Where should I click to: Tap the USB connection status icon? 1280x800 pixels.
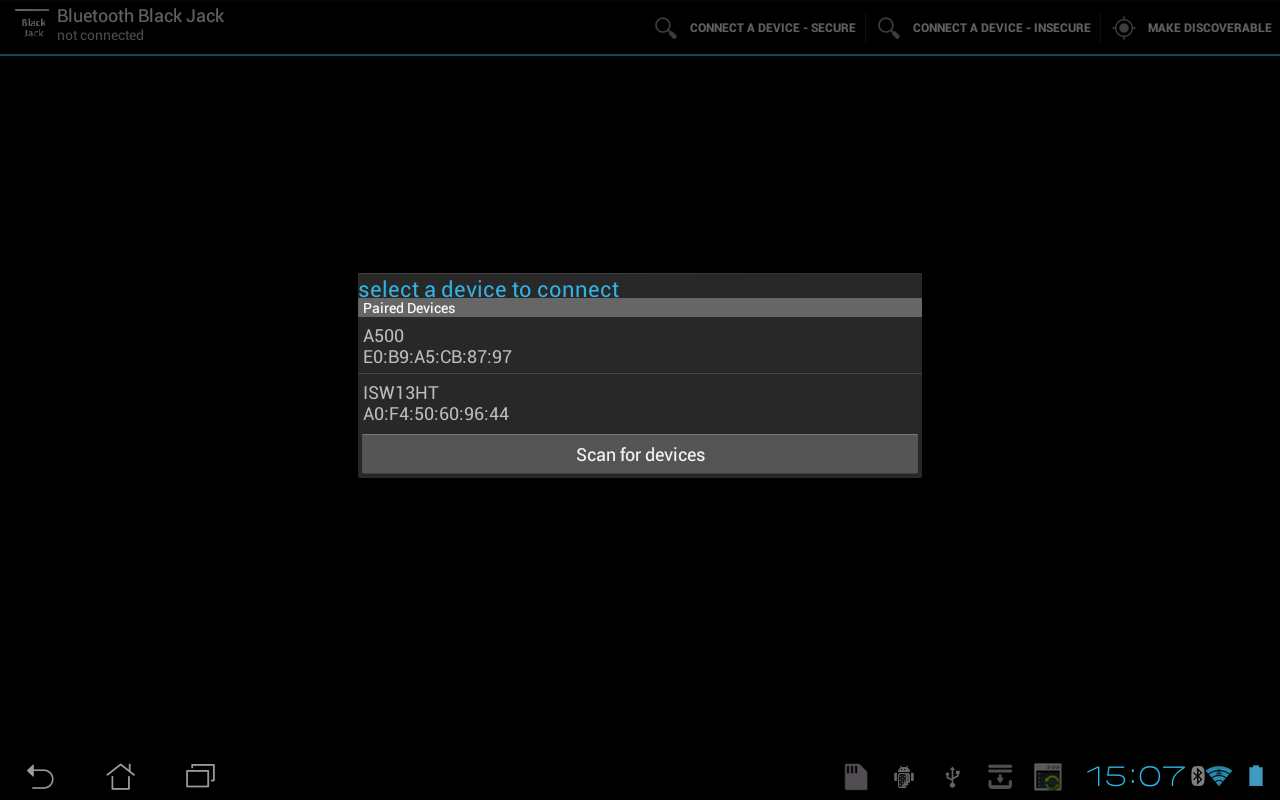[x=952, y=777]
